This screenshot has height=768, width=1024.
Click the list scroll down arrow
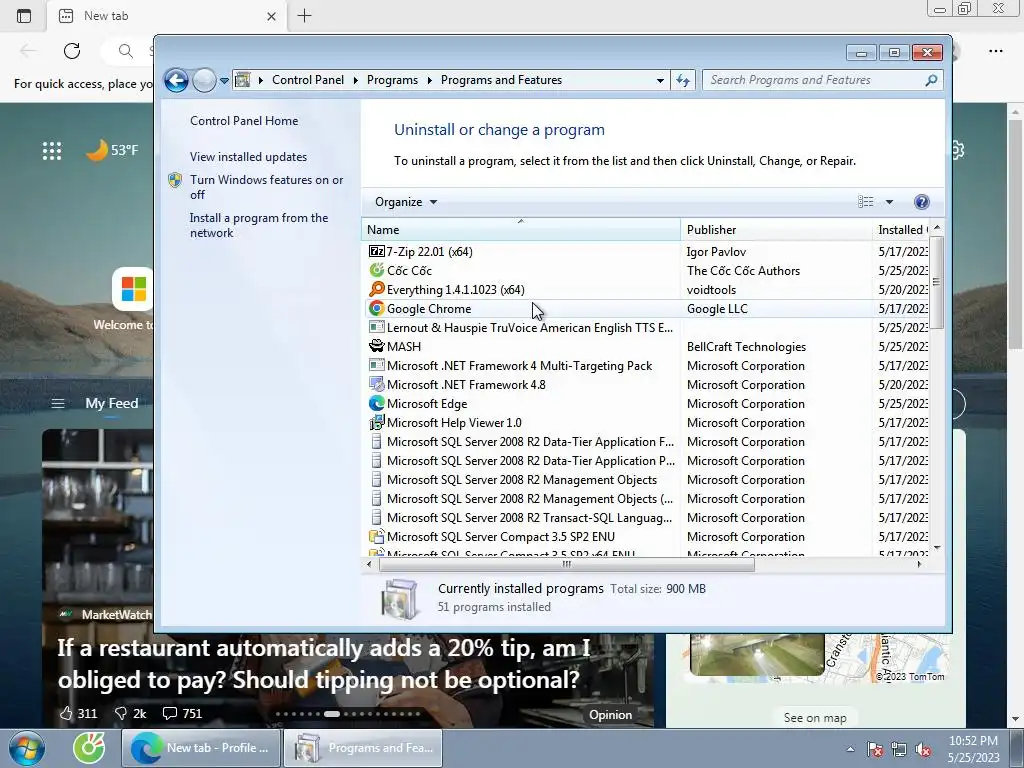(936, 548)
